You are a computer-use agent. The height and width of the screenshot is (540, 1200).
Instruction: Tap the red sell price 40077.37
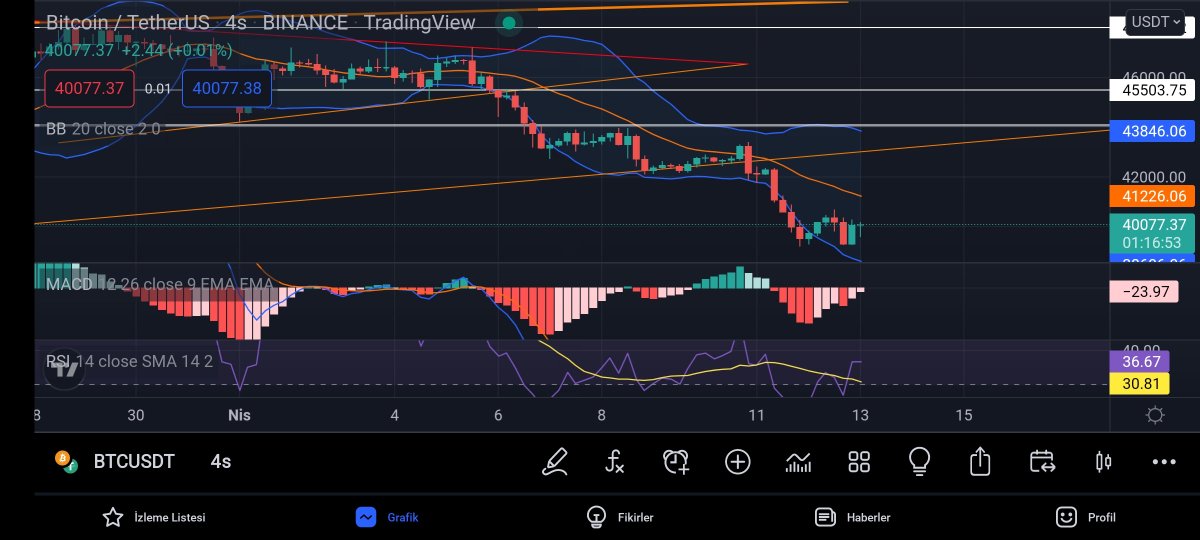[89, 88]
